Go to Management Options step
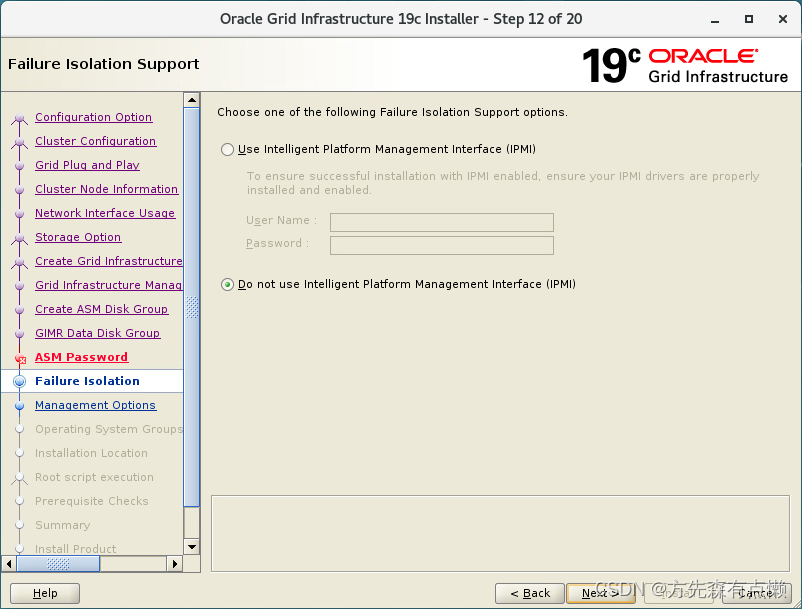Viewport: 802px width, 609px height. tap(95, 405)
